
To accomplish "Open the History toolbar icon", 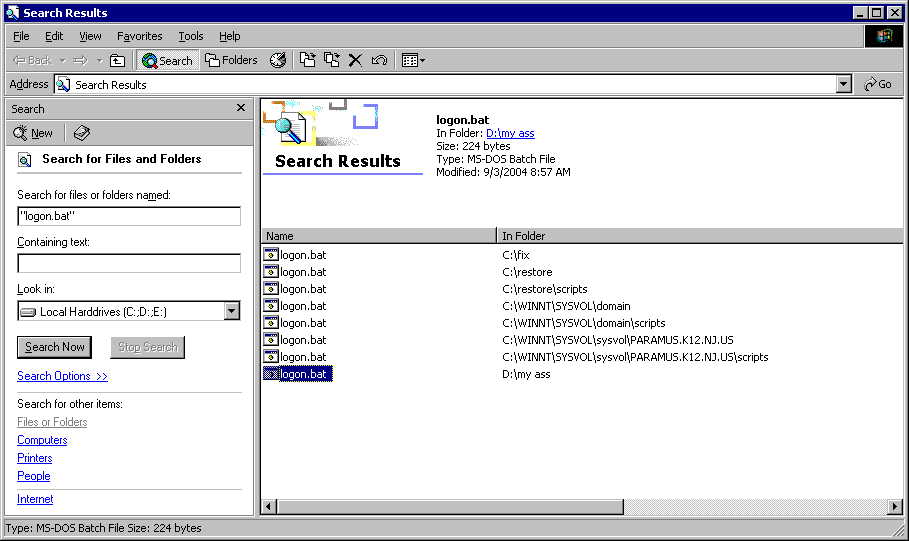I will tap(278, 60).
